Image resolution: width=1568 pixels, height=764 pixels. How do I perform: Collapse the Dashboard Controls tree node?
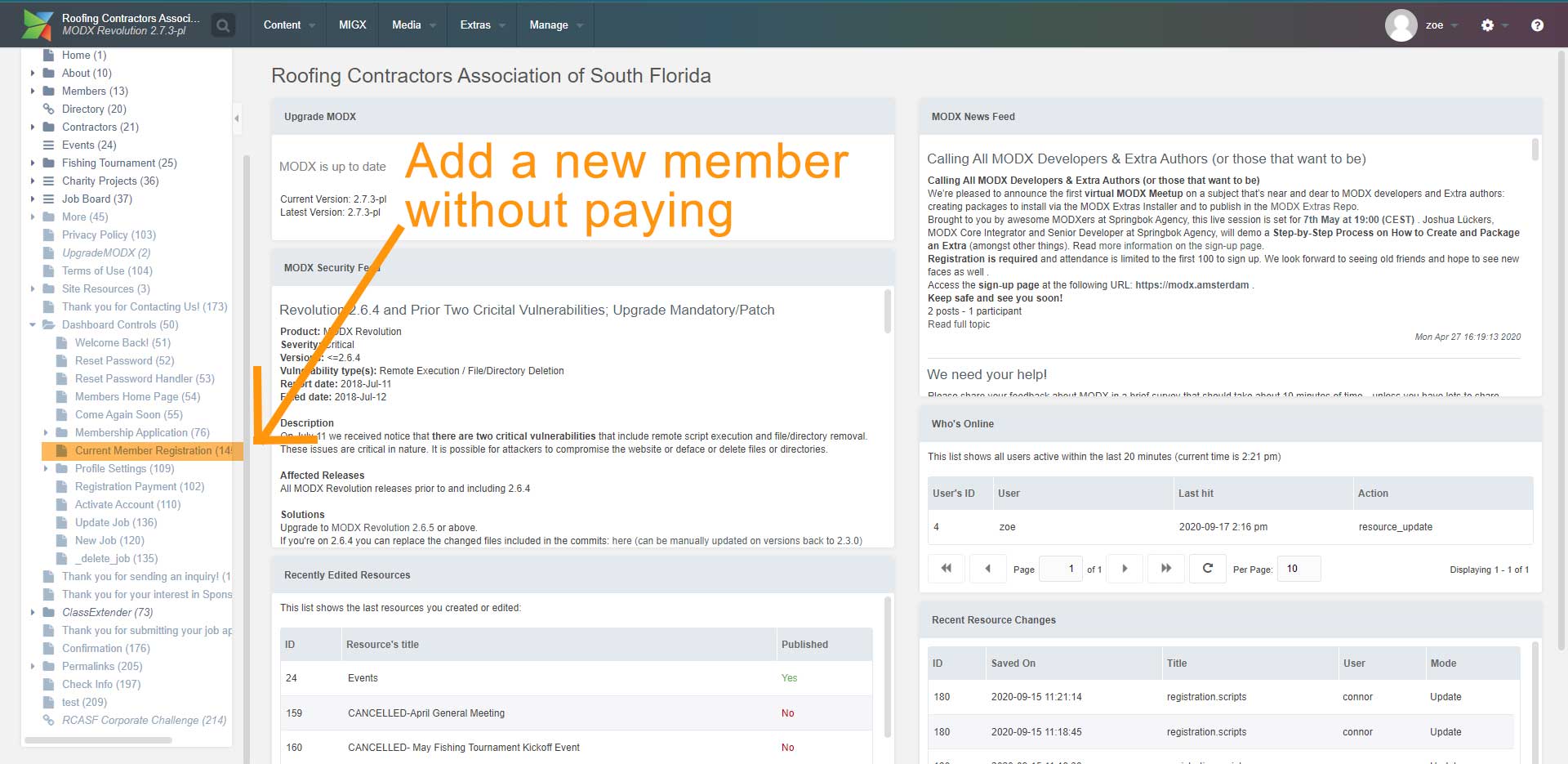(x=33, y=325)
